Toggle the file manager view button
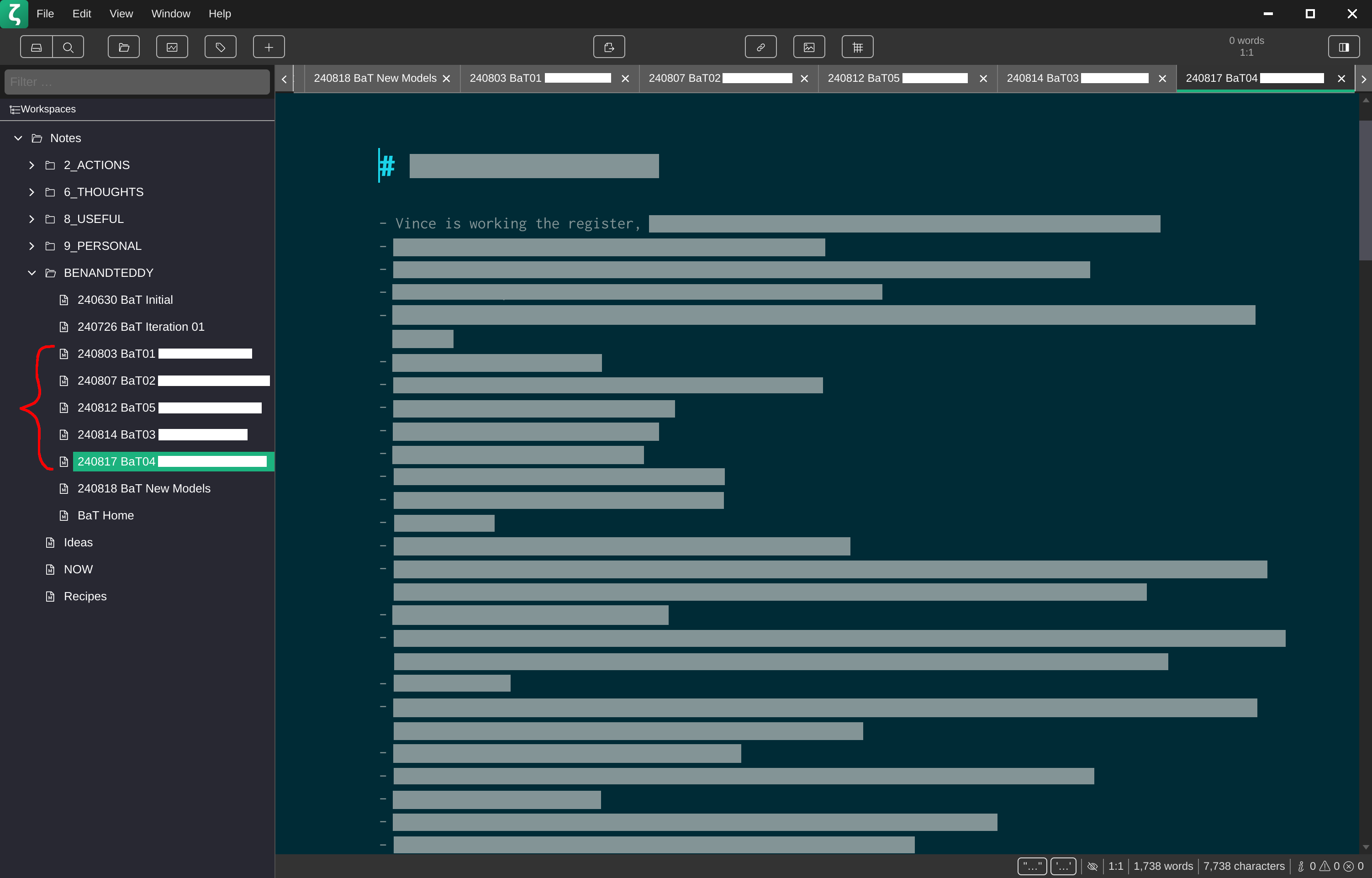The width and height of the screenshot is (1372, 878). pos(37,47)
